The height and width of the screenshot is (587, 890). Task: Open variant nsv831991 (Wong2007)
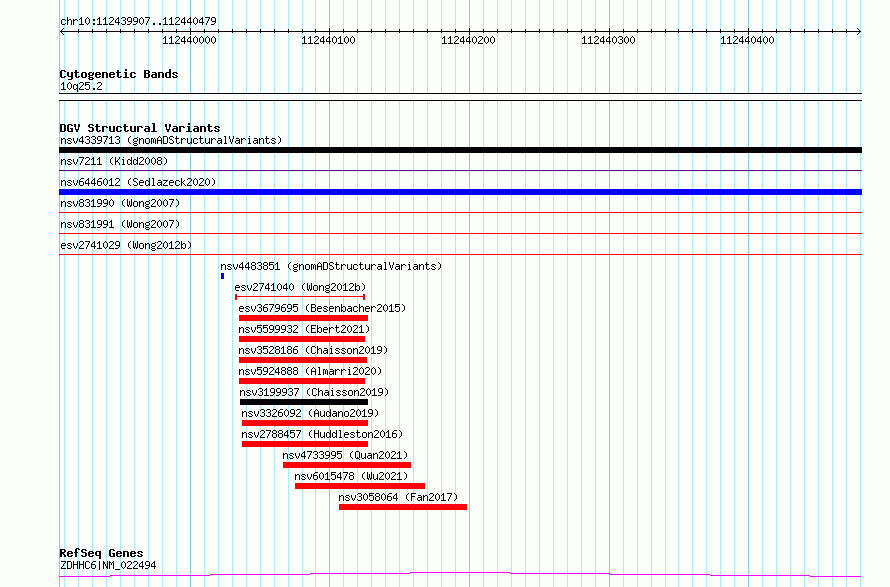119,224
